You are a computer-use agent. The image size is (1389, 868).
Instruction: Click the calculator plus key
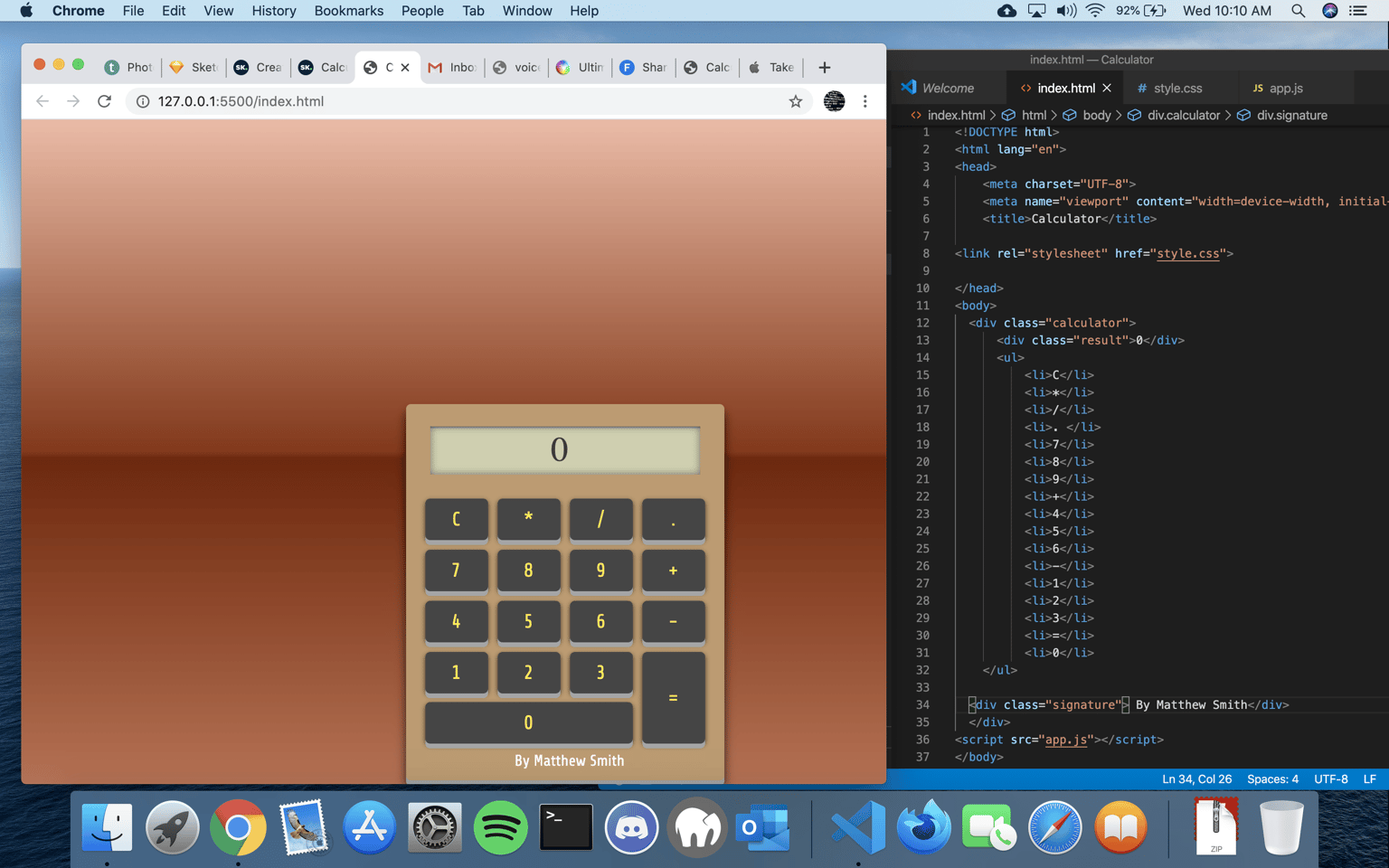click(x=673, y=571)
